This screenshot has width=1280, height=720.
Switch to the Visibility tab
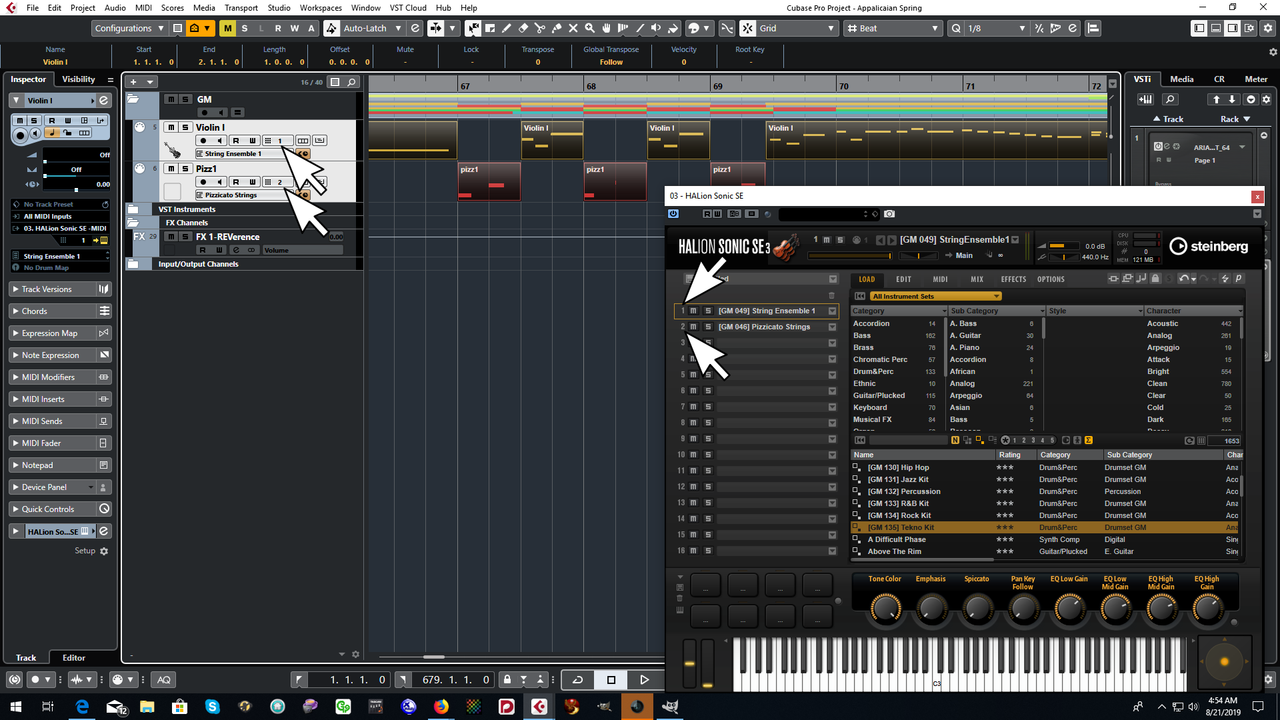click(x=79, y=79)
